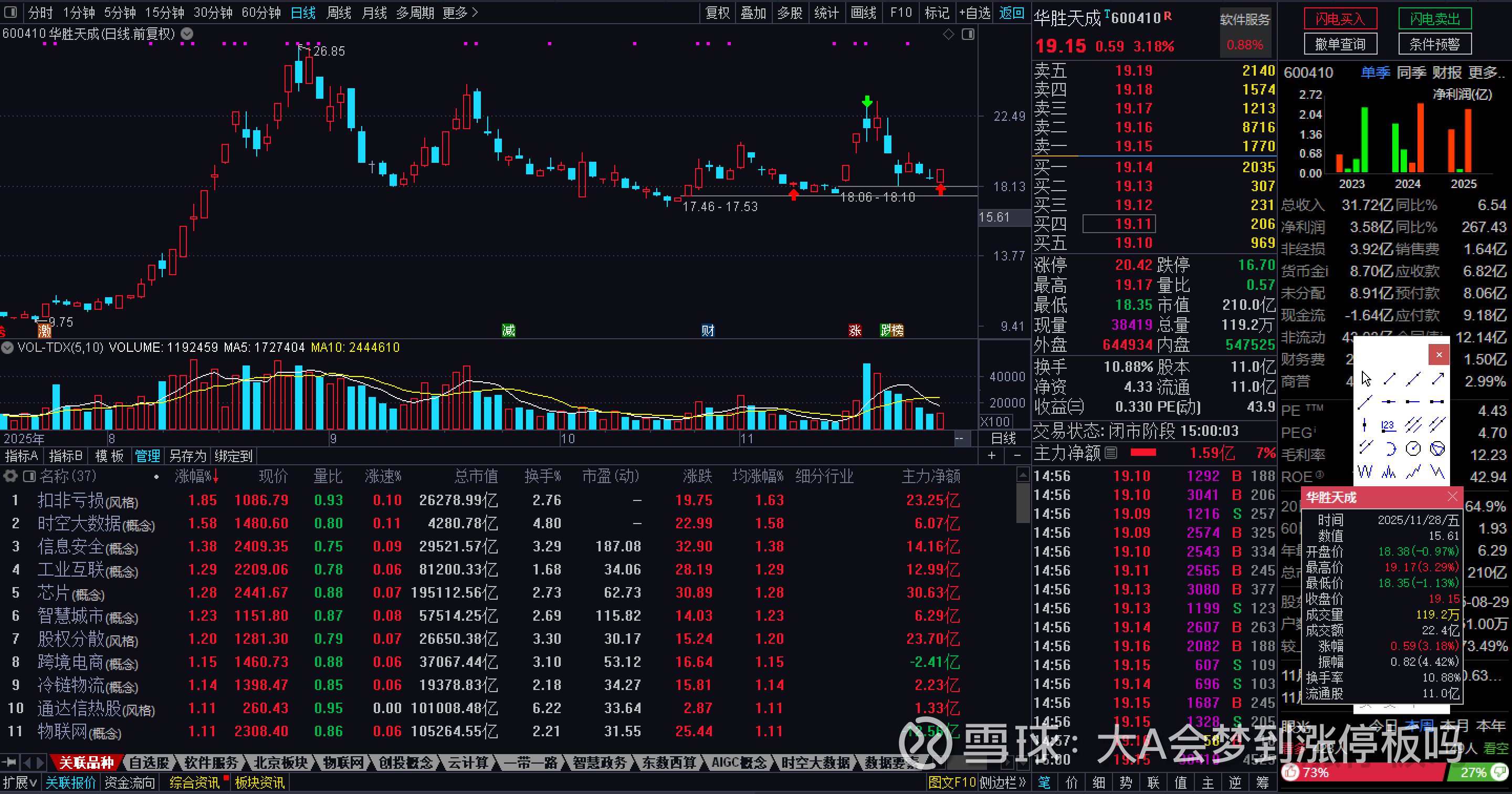Select the W-shaped wave pattern tool
Screen dimensions: 1512x794
pos(1364,472)
